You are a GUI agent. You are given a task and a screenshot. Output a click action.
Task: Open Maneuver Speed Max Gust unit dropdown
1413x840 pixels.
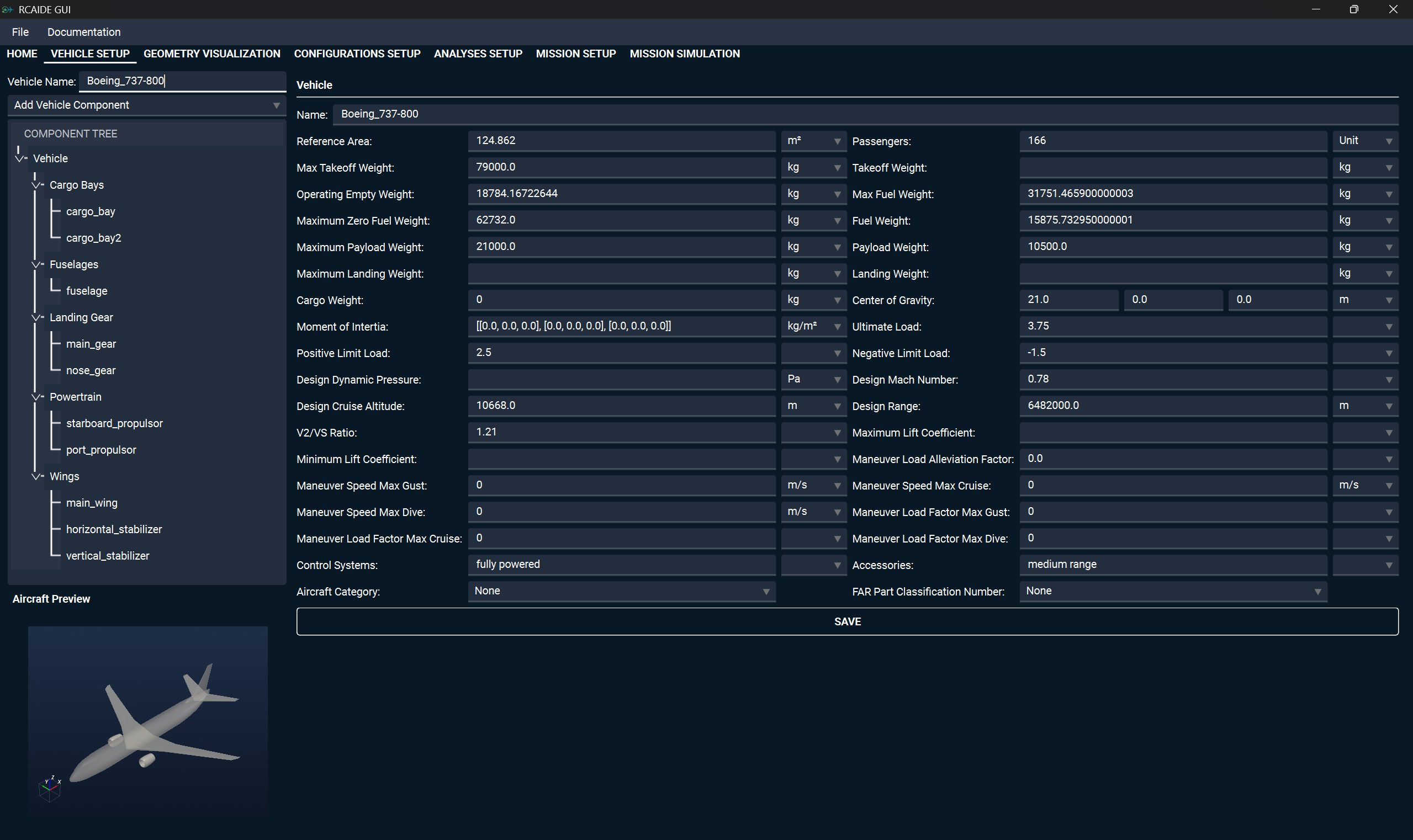tap(813, 486)
